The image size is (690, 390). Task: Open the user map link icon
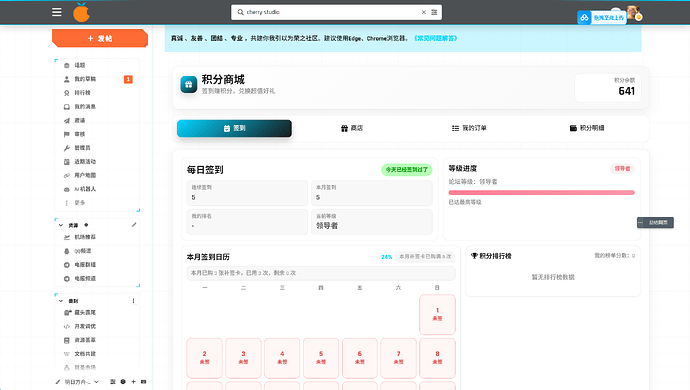tap(66, 175)
